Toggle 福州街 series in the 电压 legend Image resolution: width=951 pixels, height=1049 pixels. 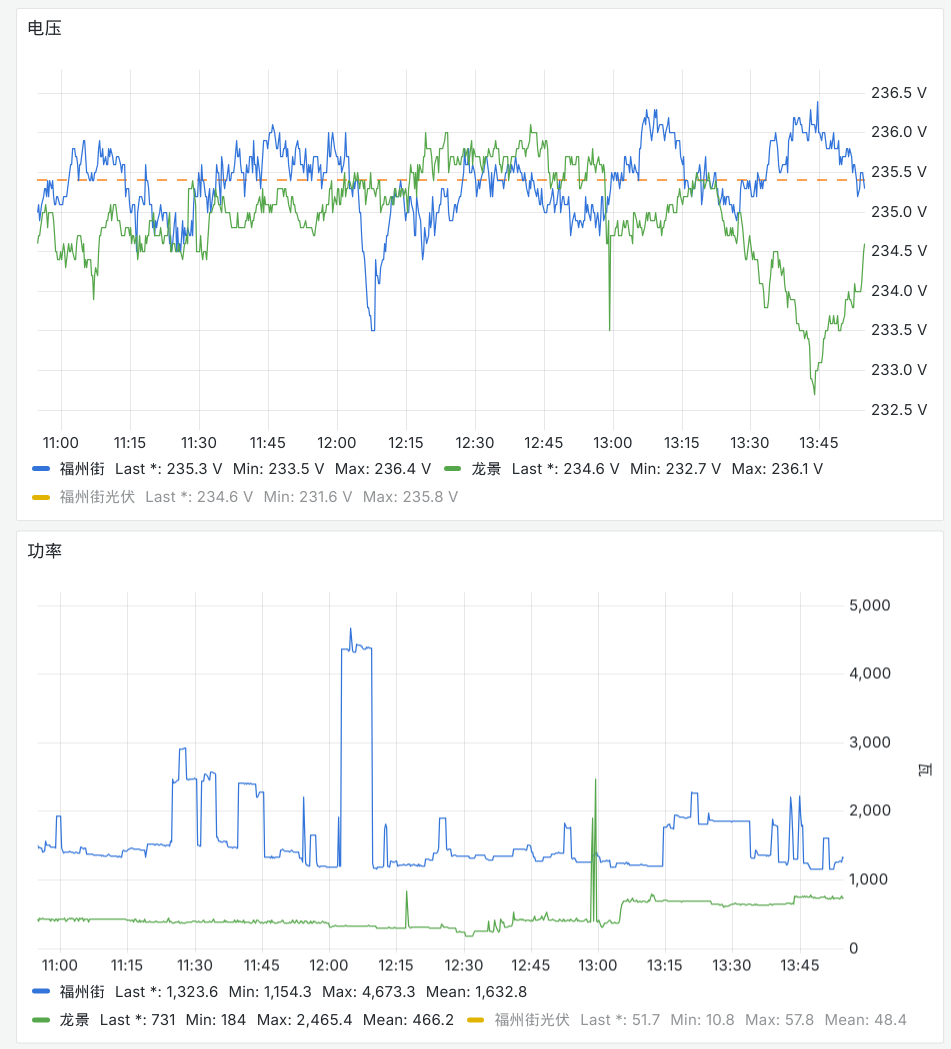[81, 469]
